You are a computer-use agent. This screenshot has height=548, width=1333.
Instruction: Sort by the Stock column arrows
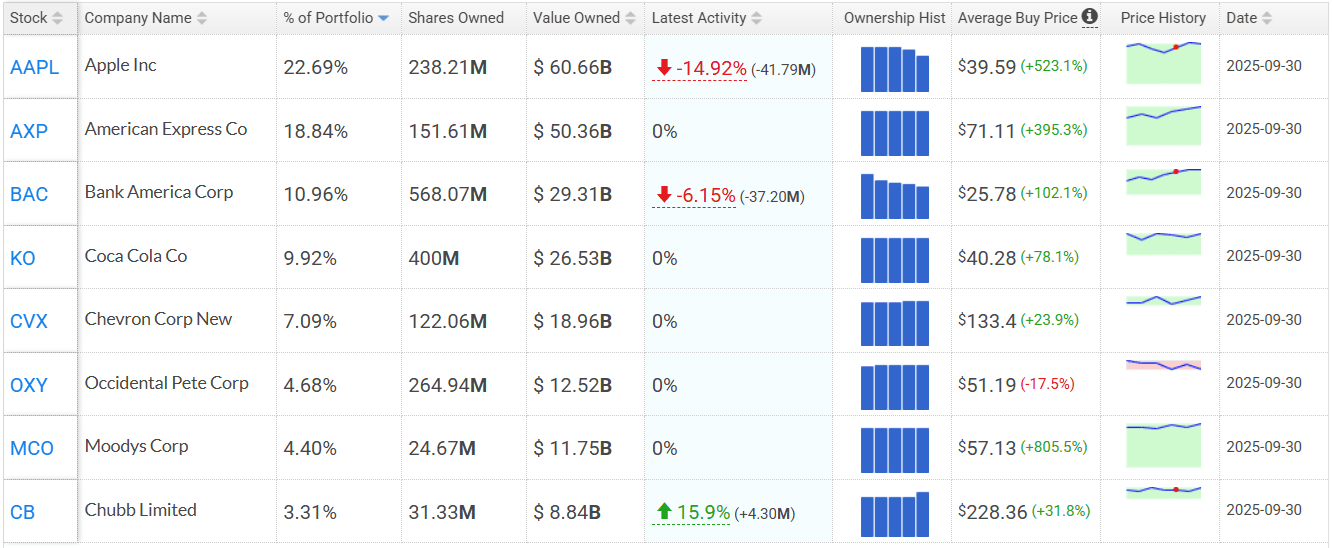57,18
